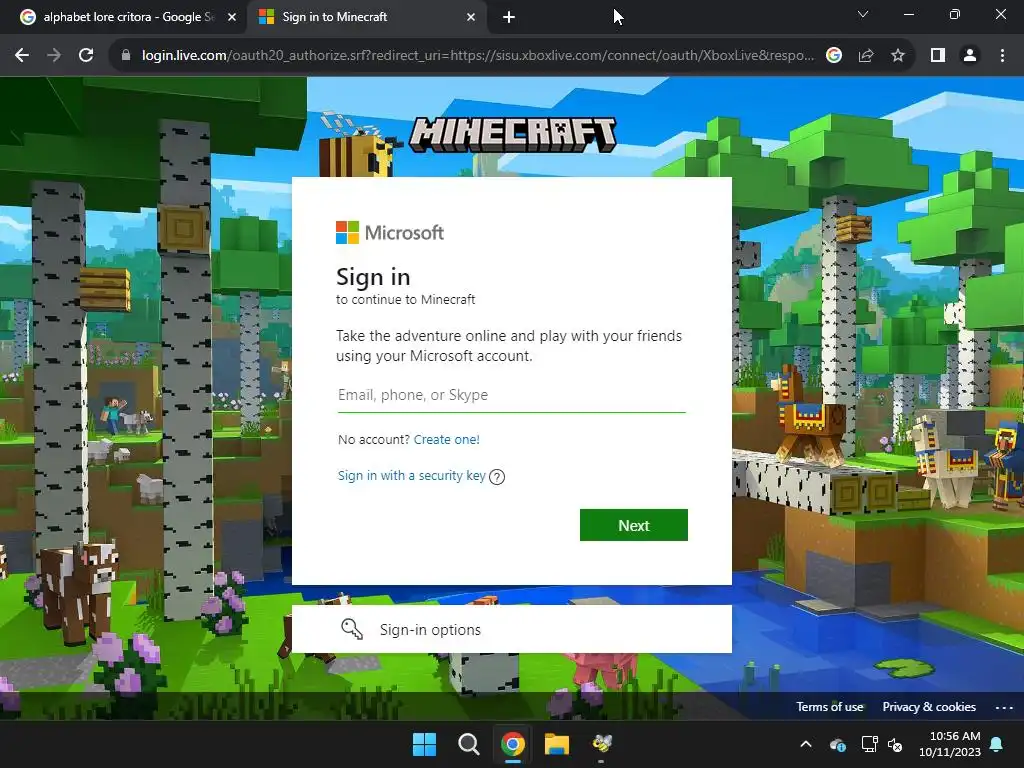This screenshot has width=1024, height=768.
Task: Open Sign-in options
Action: [x=511, y=629]
